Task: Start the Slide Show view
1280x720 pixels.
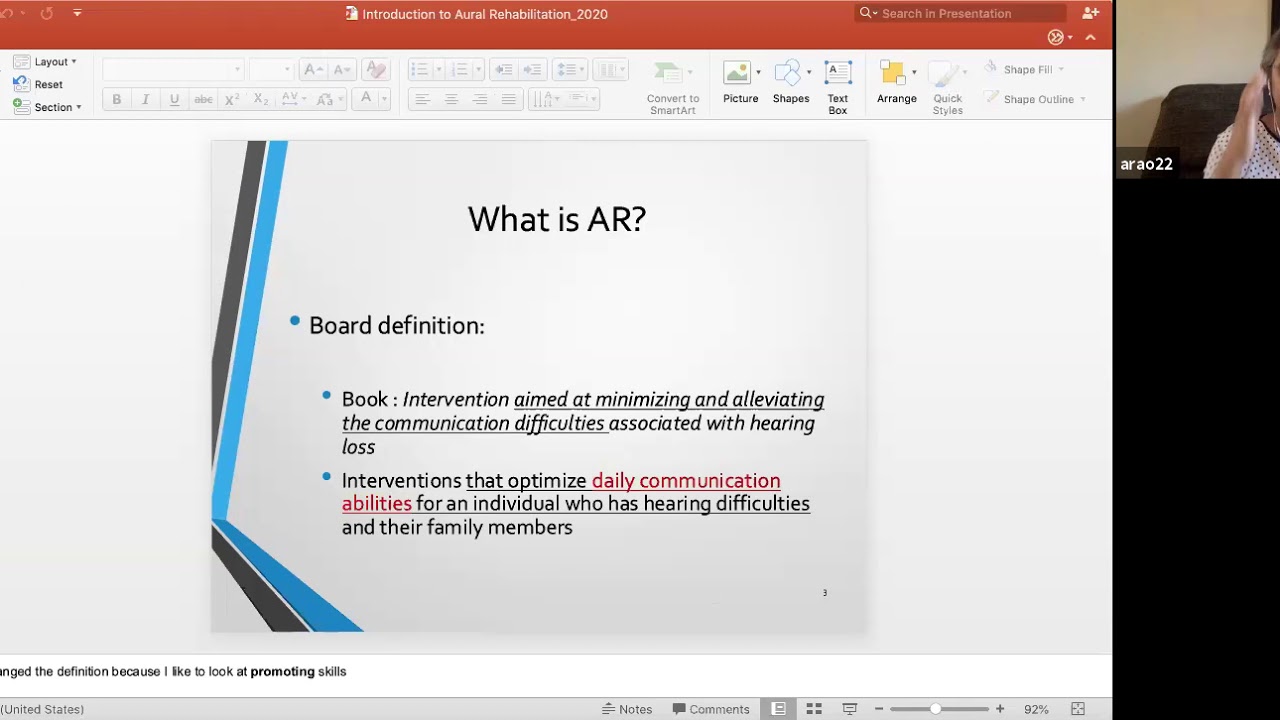Action: point(850,709)
